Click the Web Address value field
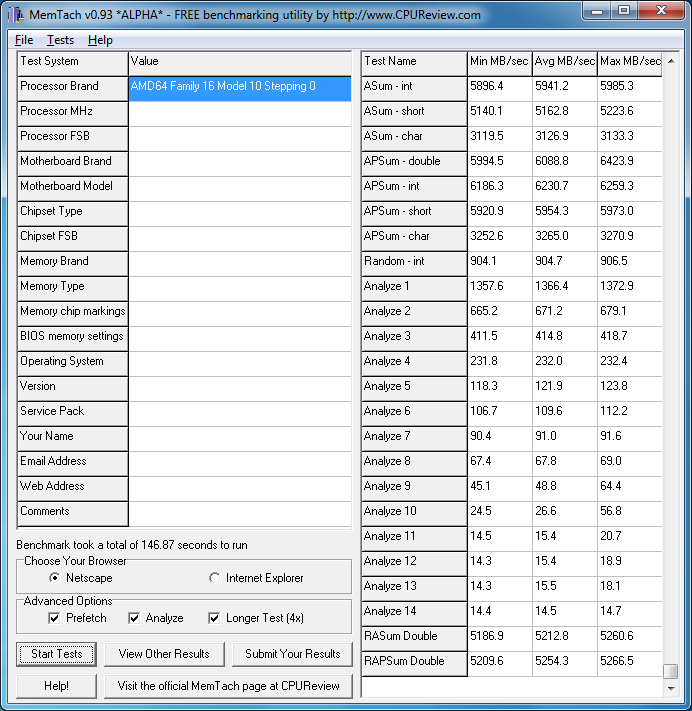 pos(240,489)
